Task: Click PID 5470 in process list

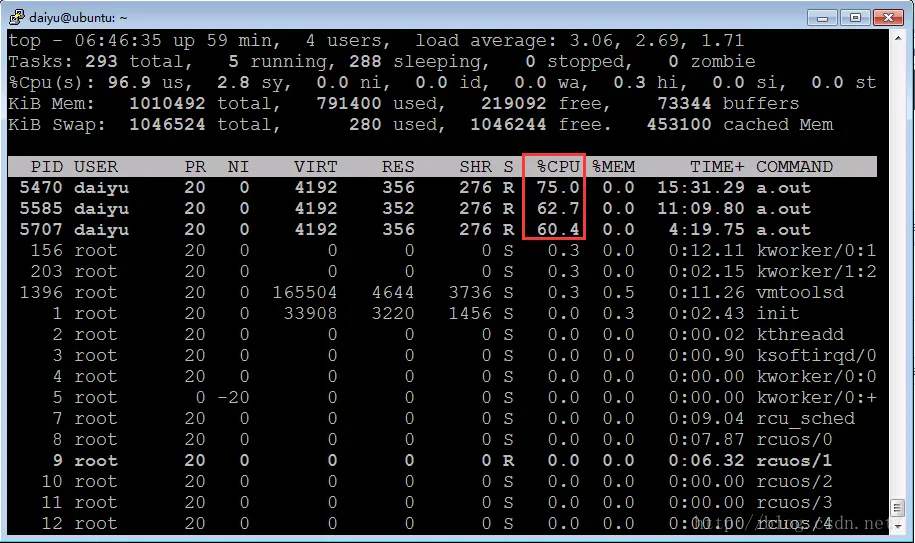Action: (x=41, y=188)
